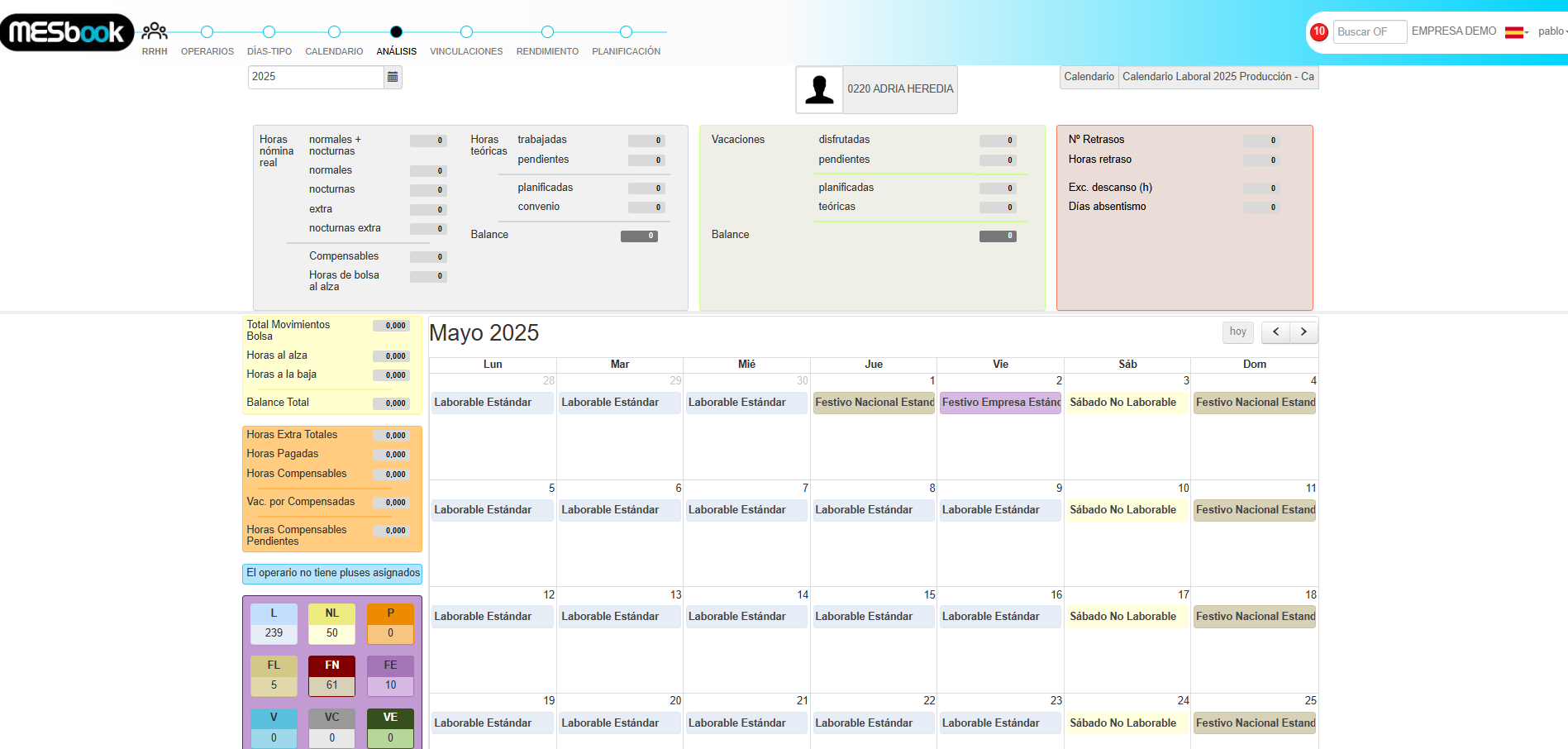Select the dark red FN legend swatch

[331, 666]
